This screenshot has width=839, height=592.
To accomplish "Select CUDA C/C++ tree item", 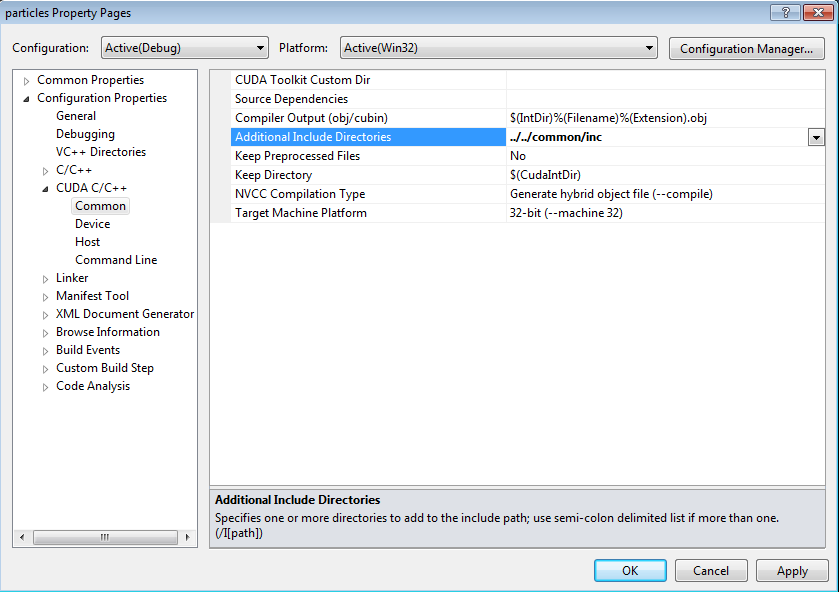I will pos(91,188).
